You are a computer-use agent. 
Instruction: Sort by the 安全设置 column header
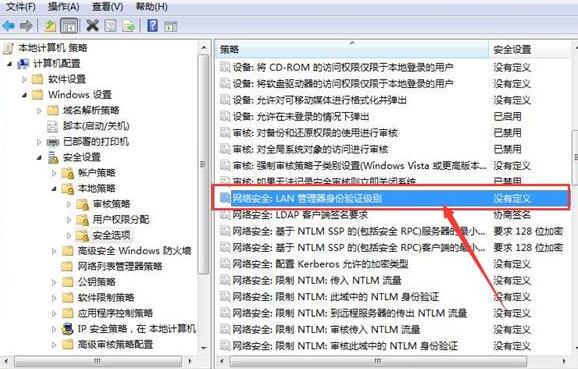tap(530, 49)
